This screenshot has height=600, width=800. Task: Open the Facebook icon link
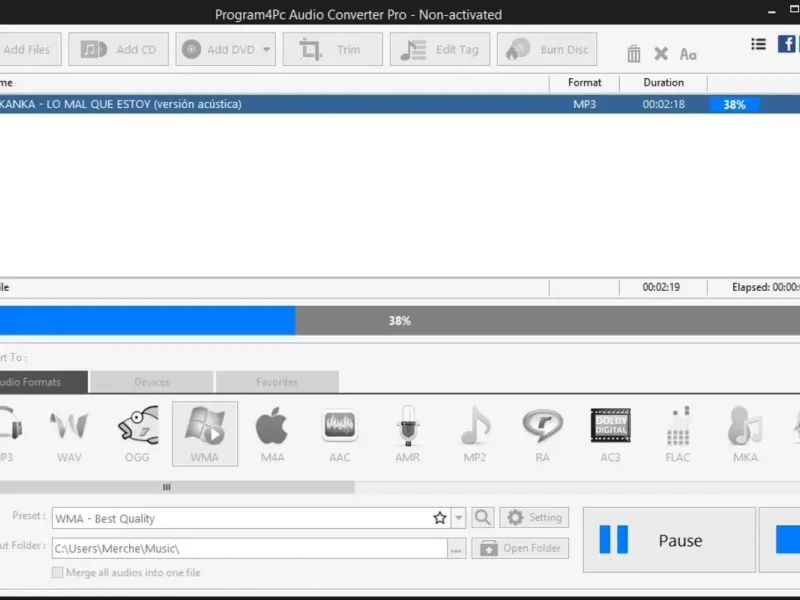point(786,44)
